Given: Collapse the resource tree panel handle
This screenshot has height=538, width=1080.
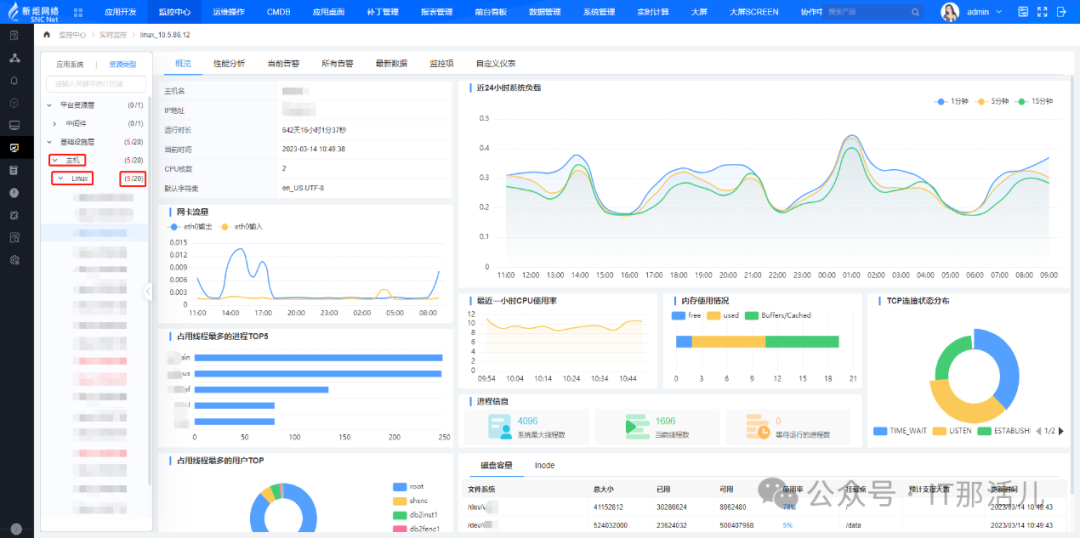Looking at the screenshot, I should coord(148,292).
